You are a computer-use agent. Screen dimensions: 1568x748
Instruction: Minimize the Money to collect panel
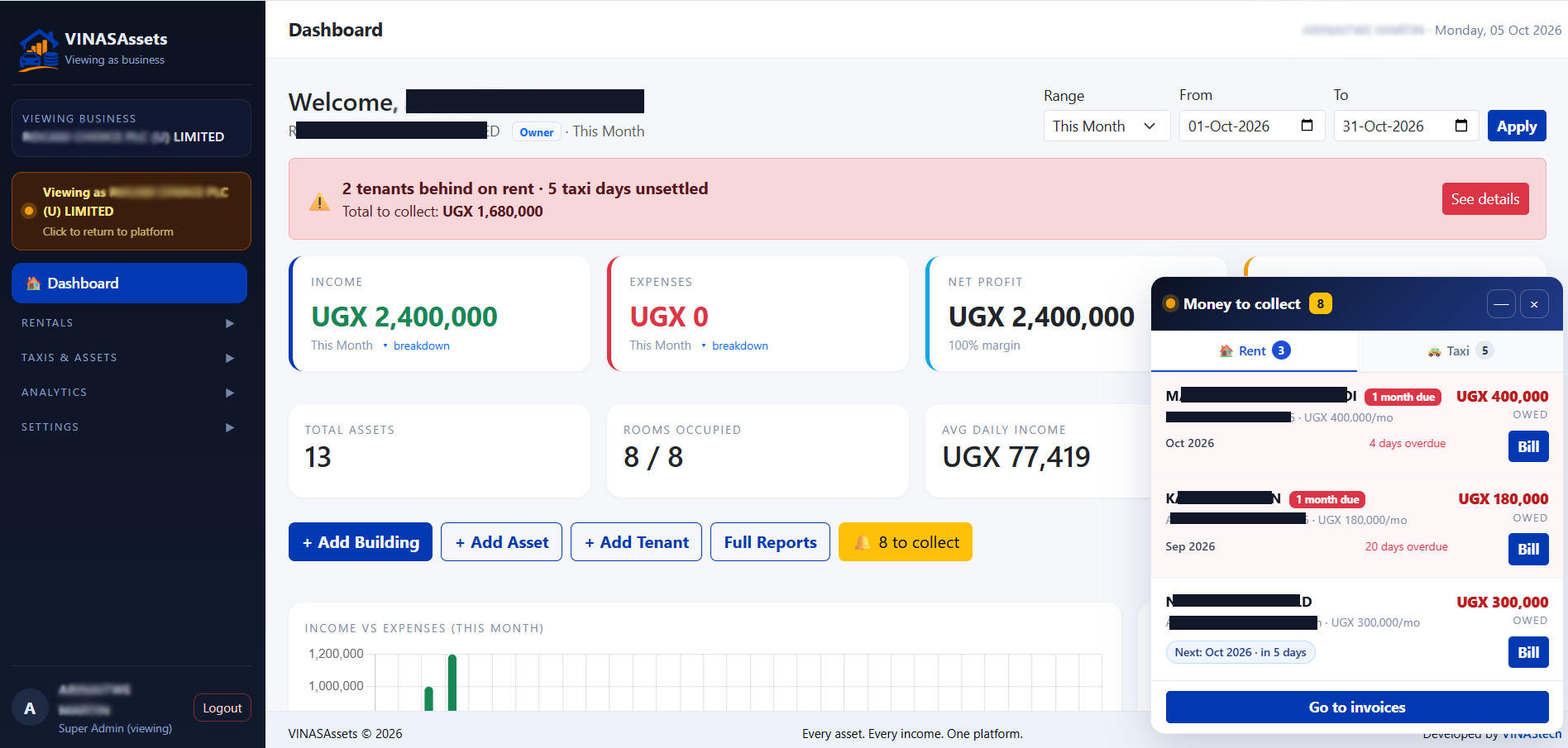tap(1501, 304)
